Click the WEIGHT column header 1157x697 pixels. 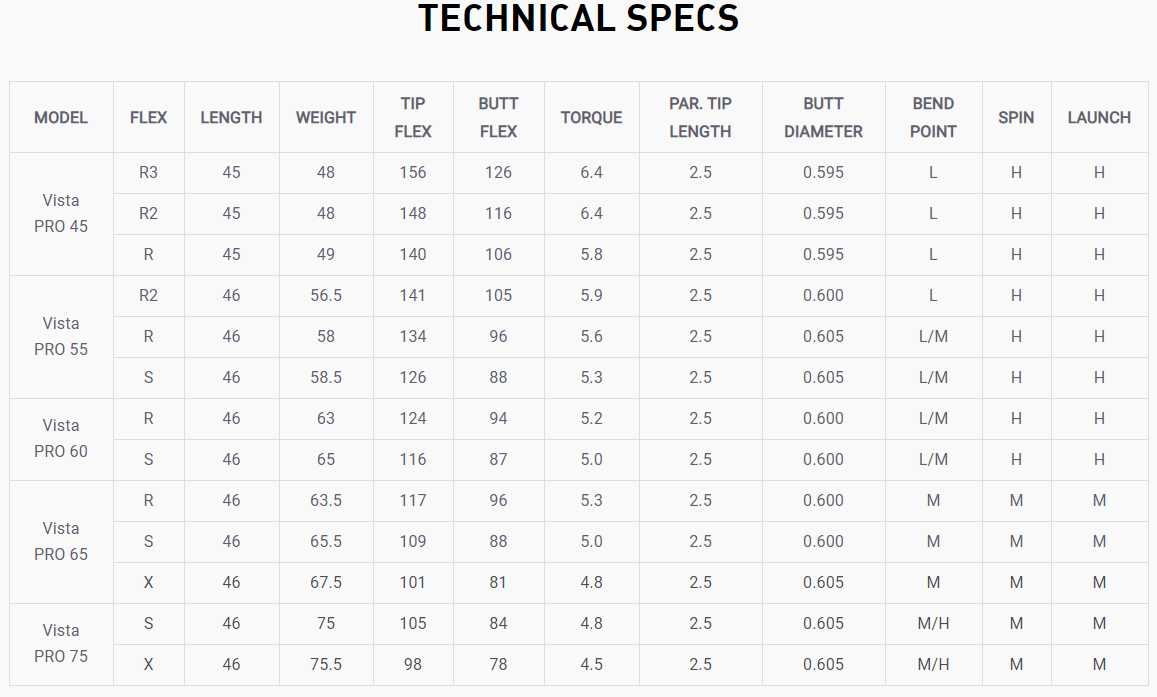pyautogui.click(x=326, y=117)
